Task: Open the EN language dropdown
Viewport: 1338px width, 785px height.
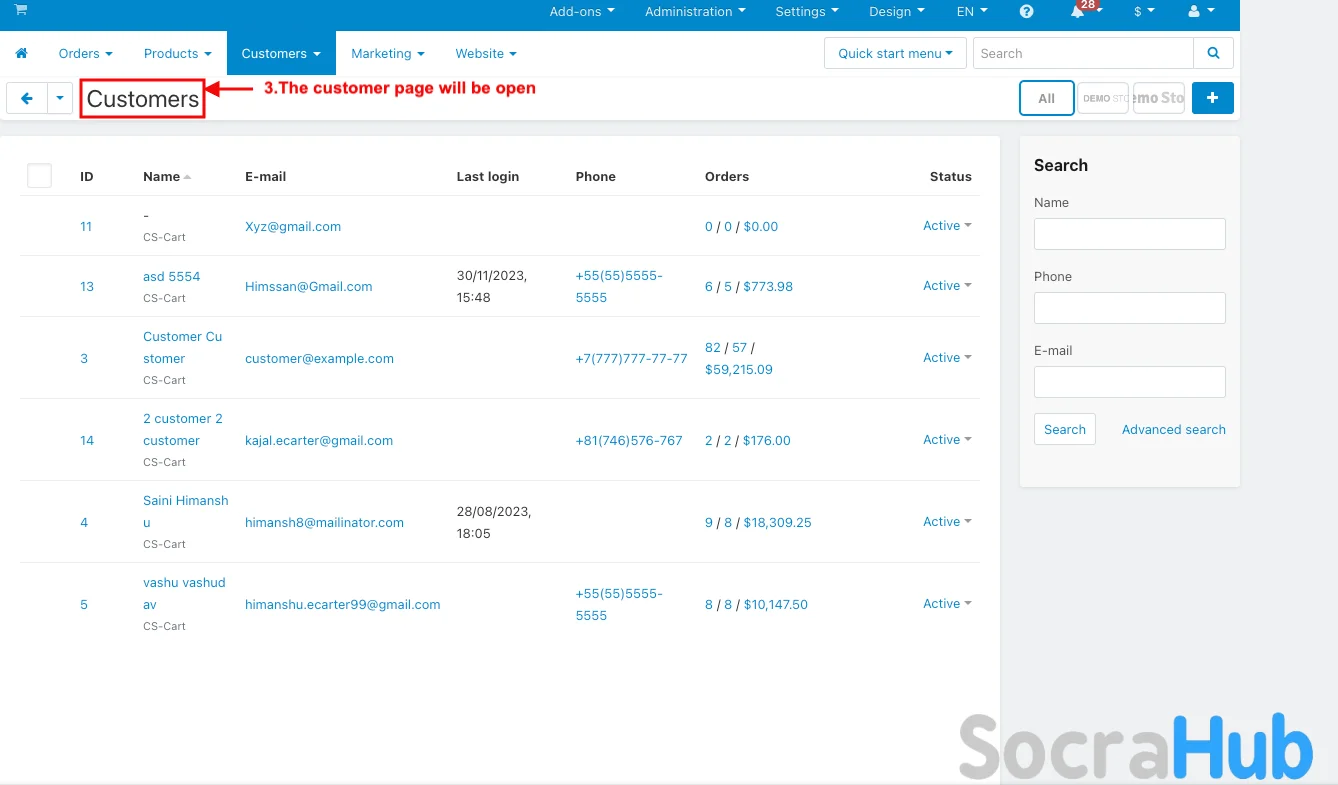Action: tap(971, 12)
